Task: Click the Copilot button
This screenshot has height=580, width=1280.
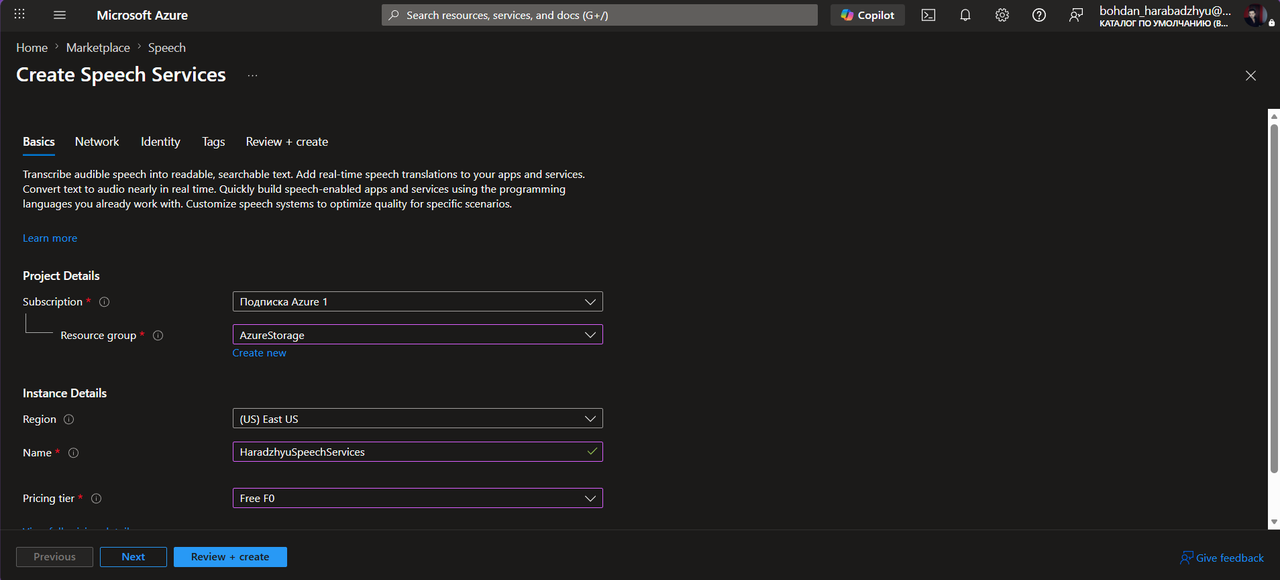Action: (x=868, y=15)
